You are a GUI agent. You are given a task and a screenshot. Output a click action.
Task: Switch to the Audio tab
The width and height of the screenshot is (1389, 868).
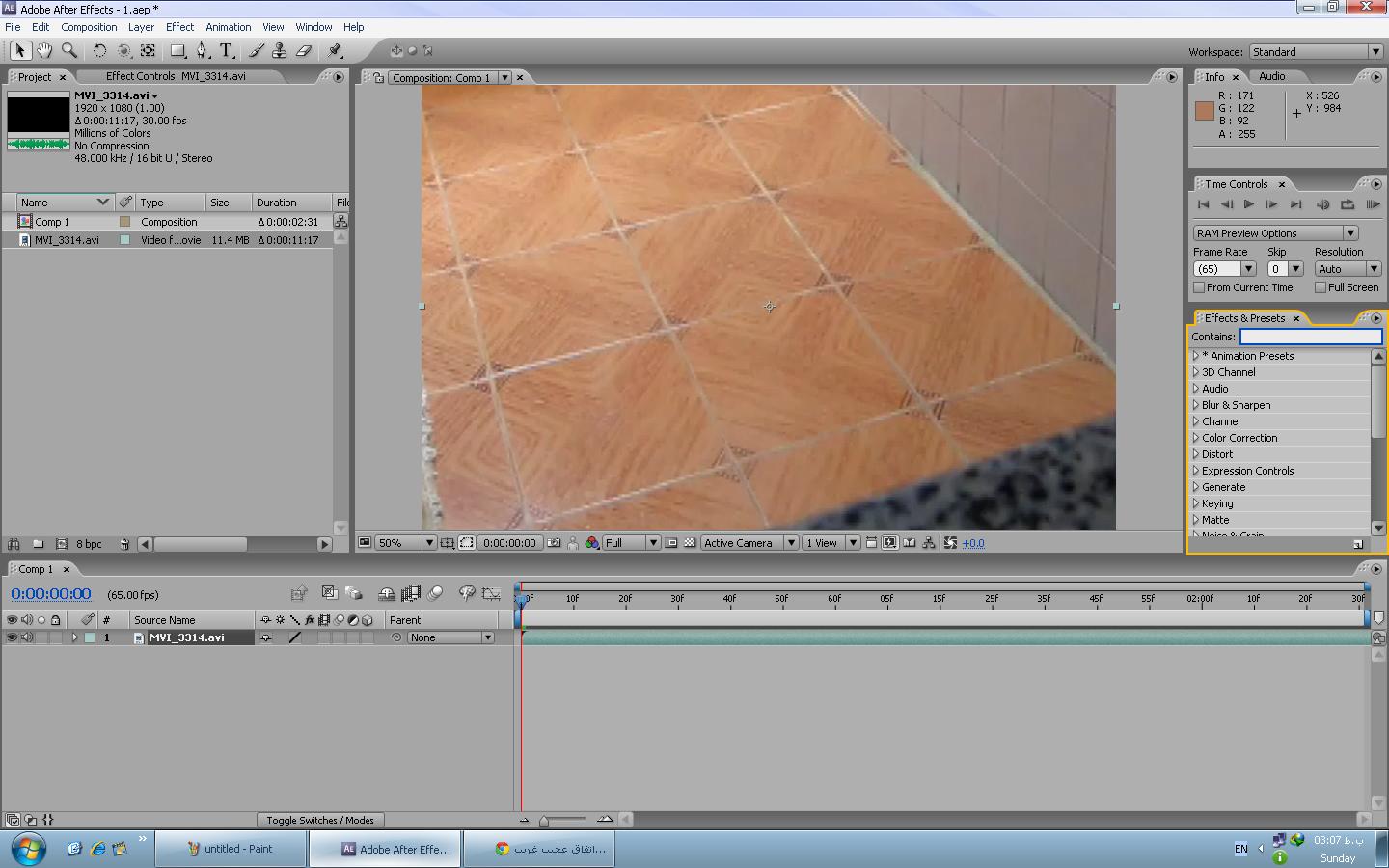(x=1271, y=76)
